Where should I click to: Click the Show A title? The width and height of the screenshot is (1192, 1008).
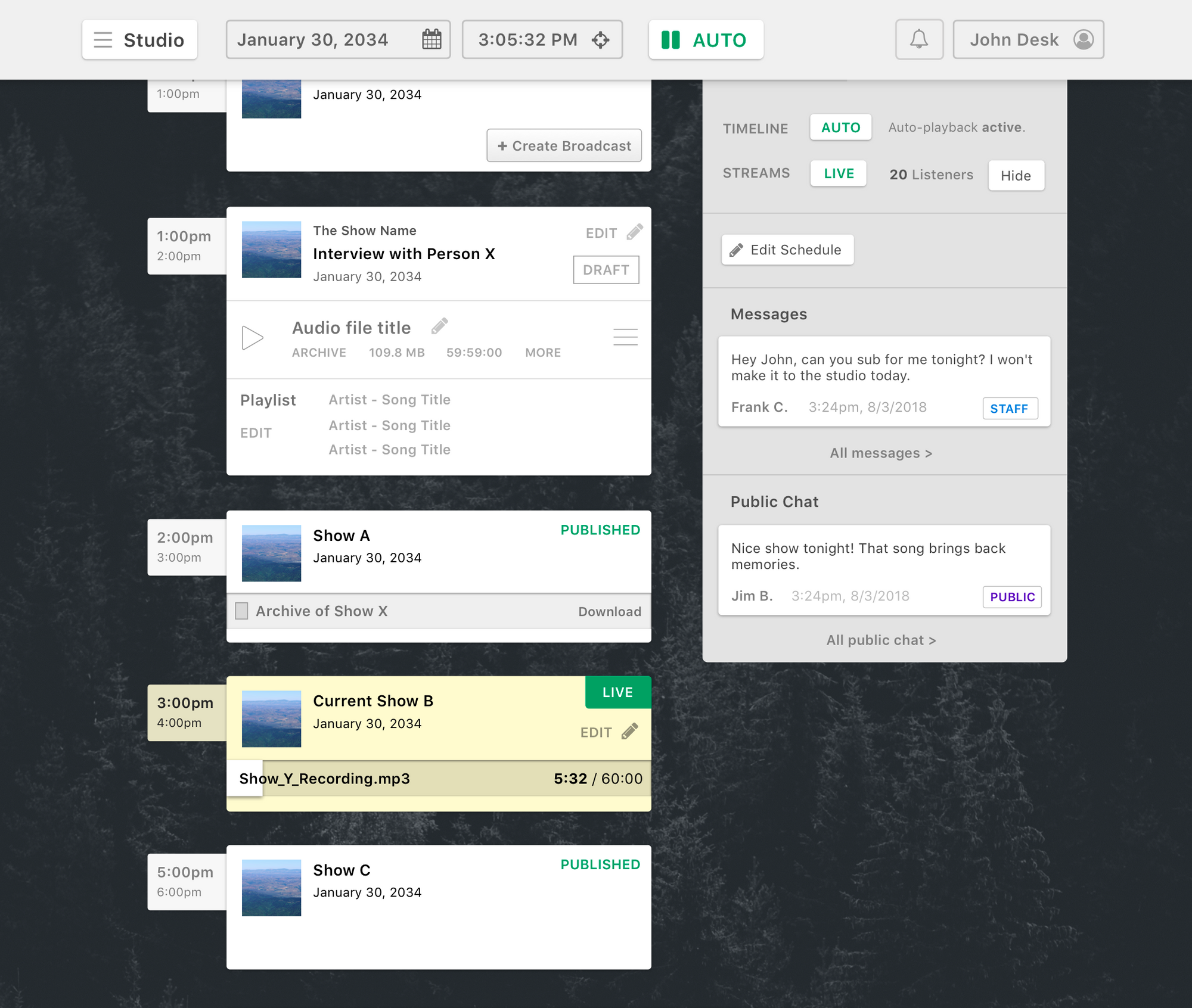tap(342, 536)
